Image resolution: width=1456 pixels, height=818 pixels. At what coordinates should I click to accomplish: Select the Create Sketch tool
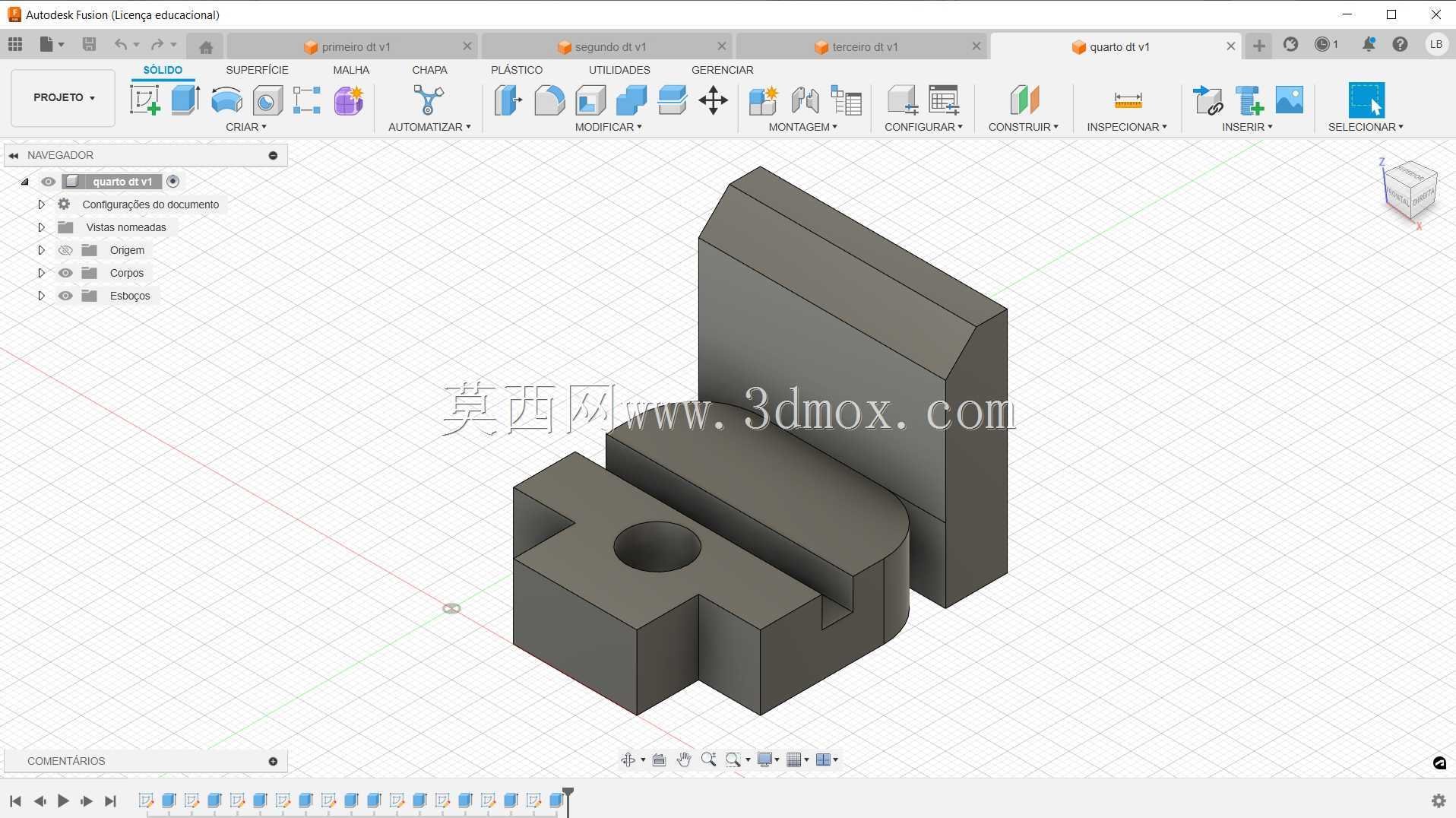tap(144, 100)
